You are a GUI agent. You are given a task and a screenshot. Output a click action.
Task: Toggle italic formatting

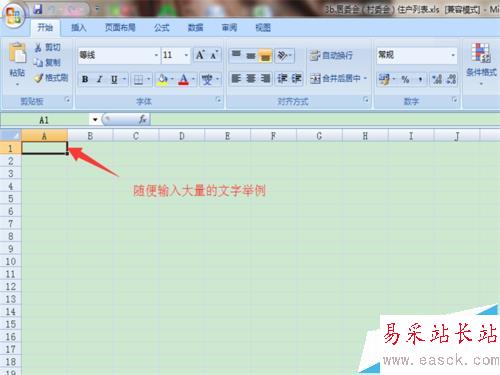99,79
